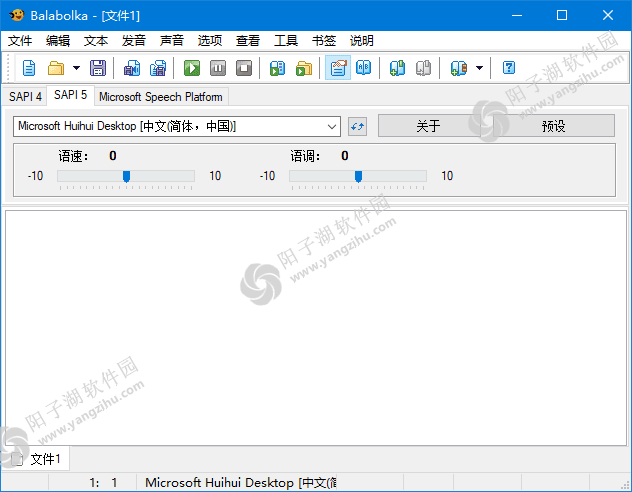Viewport: 632px width, 492px height.
Task: Minimize the Balabolka window
Action: (517, 15)
